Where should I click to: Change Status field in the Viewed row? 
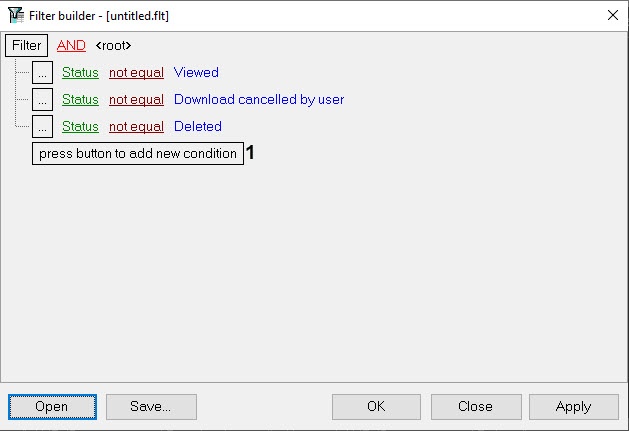pyautogui.click(x=80, y=73)
